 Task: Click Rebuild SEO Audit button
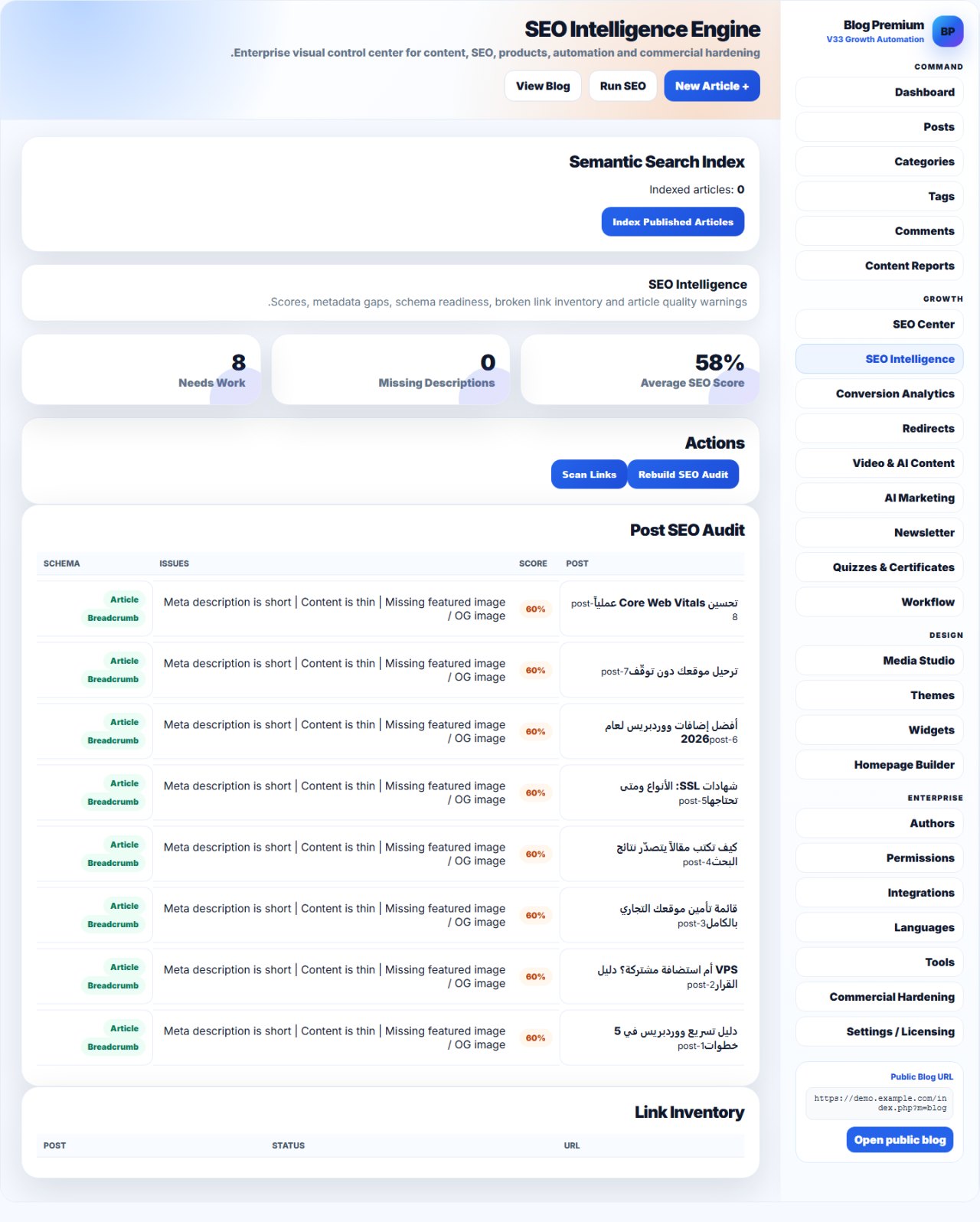click(683, 475)
